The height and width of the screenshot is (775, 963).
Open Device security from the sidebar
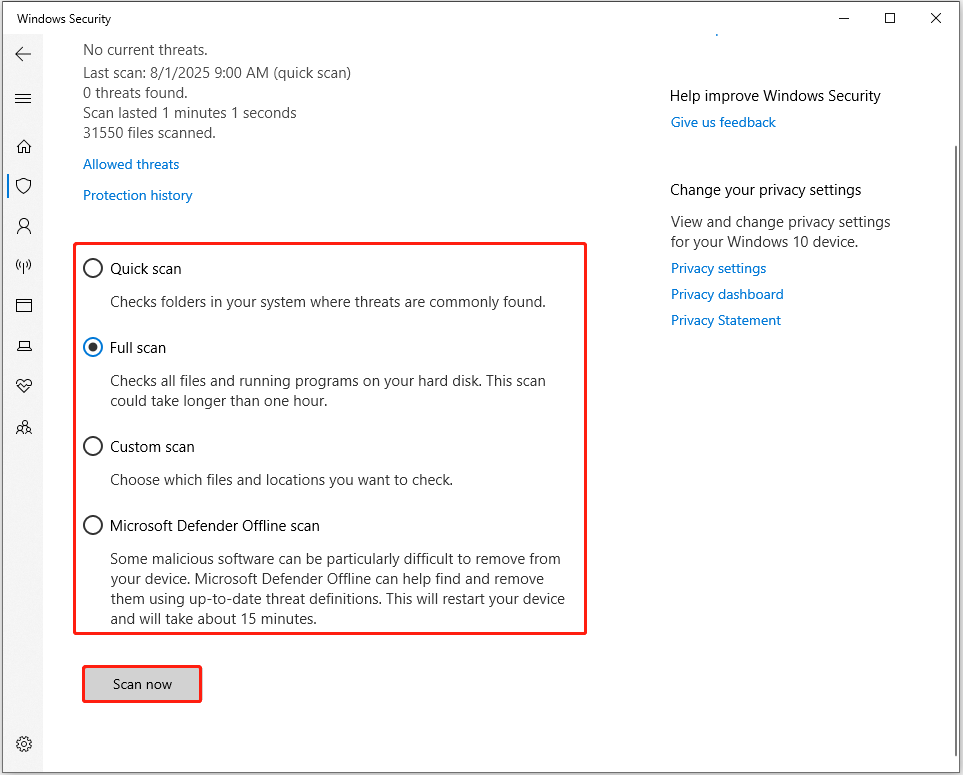click(x=23, y=345)
